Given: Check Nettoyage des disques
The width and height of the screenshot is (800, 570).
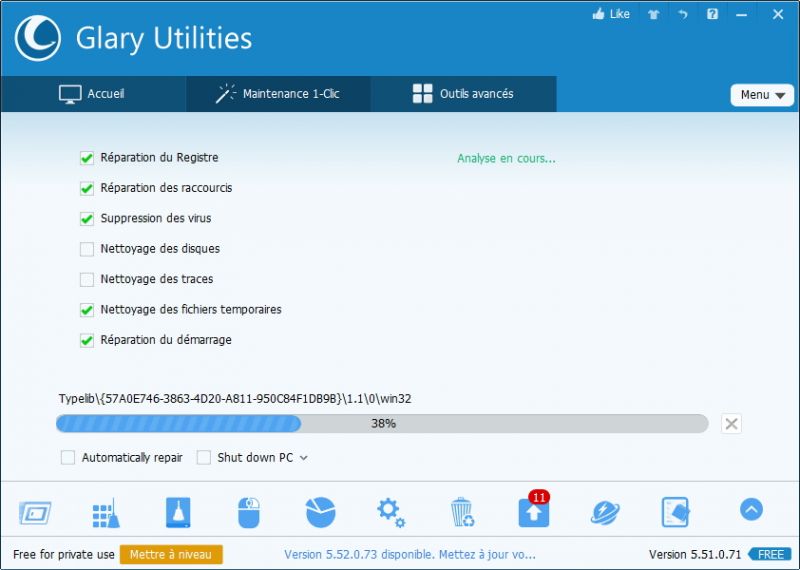Looking at the screenshot, I should coord(87,249).
